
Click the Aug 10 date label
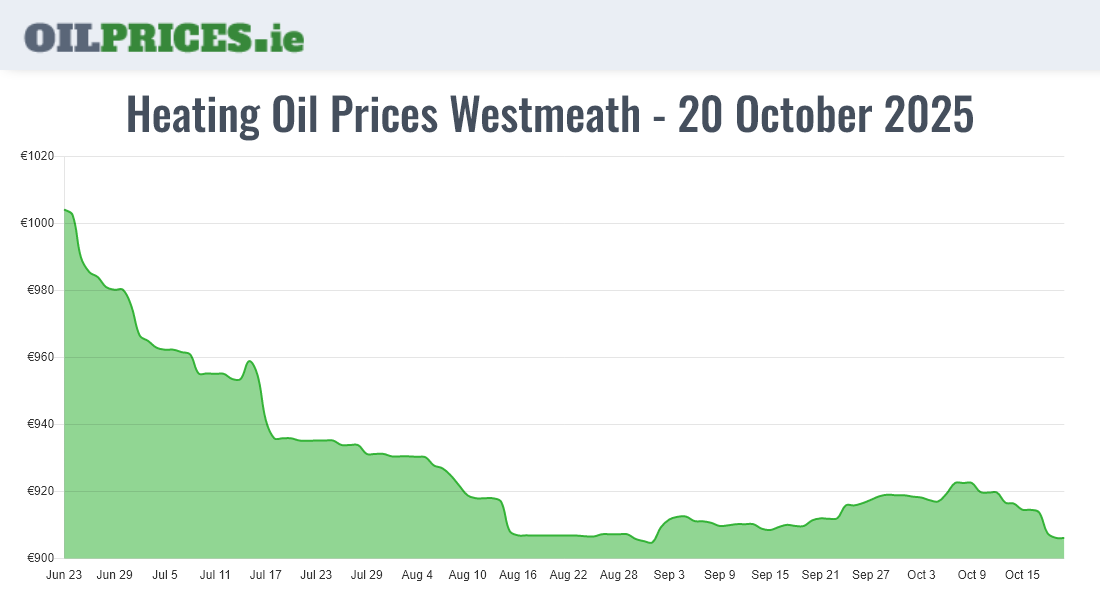pyautogui.click(x=467, y=575)
